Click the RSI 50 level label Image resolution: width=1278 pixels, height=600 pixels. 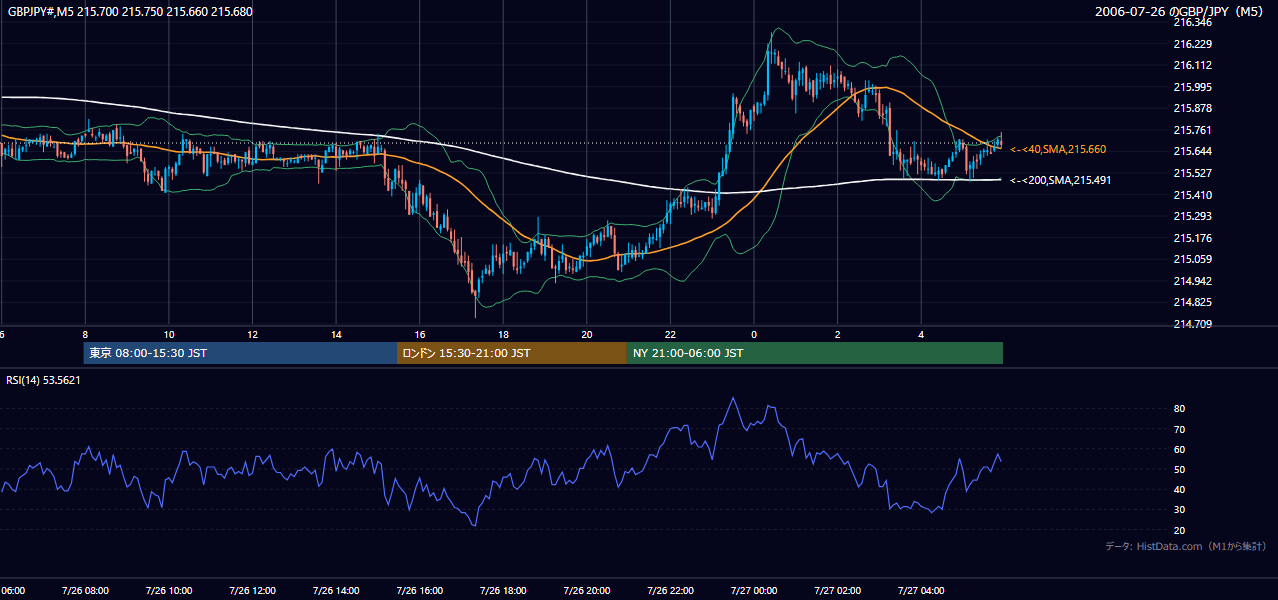[1180, 469]
